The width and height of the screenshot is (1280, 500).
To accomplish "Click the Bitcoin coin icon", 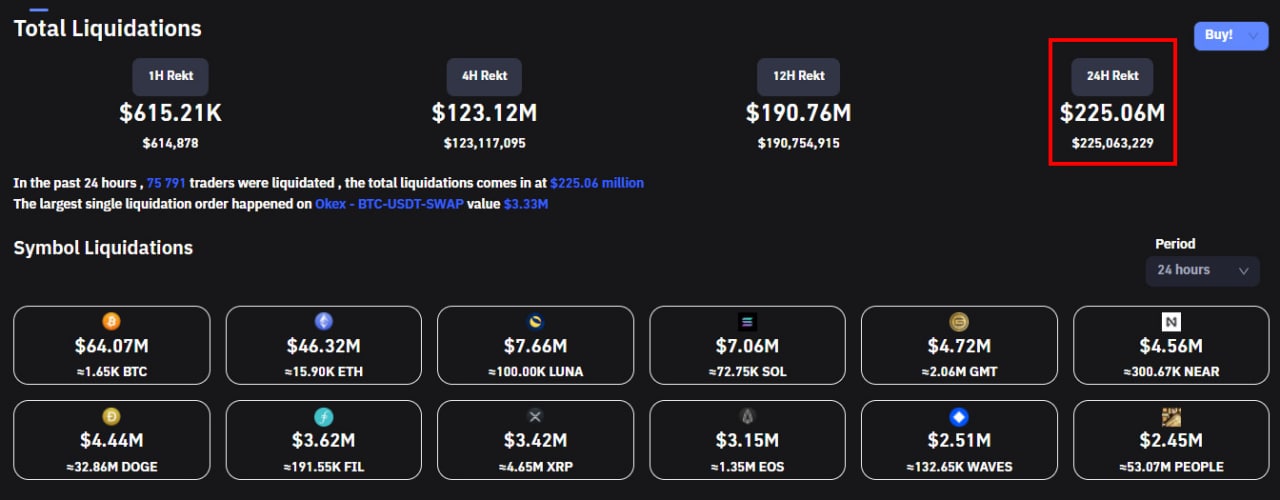I will (x=111, y=321).
